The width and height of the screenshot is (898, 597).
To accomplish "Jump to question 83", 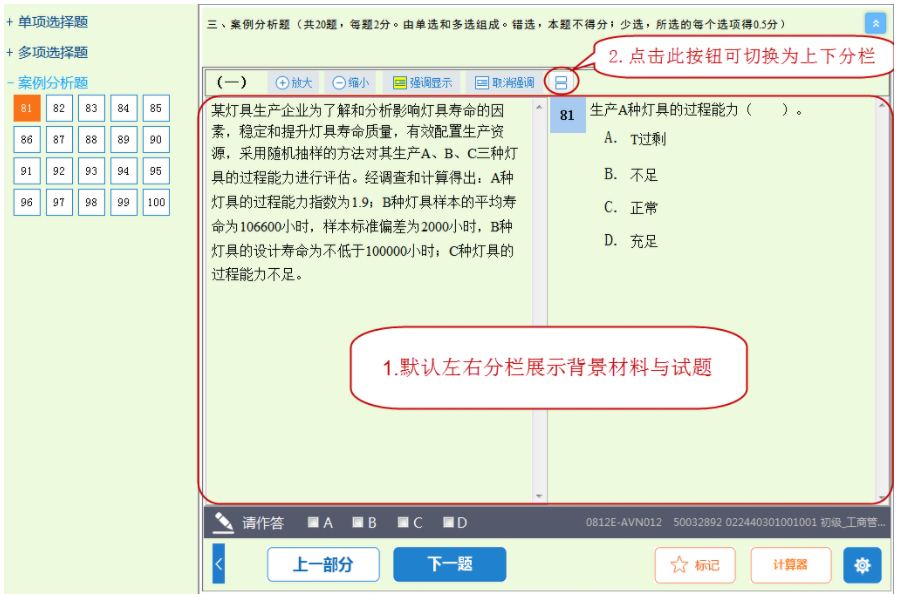I will [x=91, y=108].
